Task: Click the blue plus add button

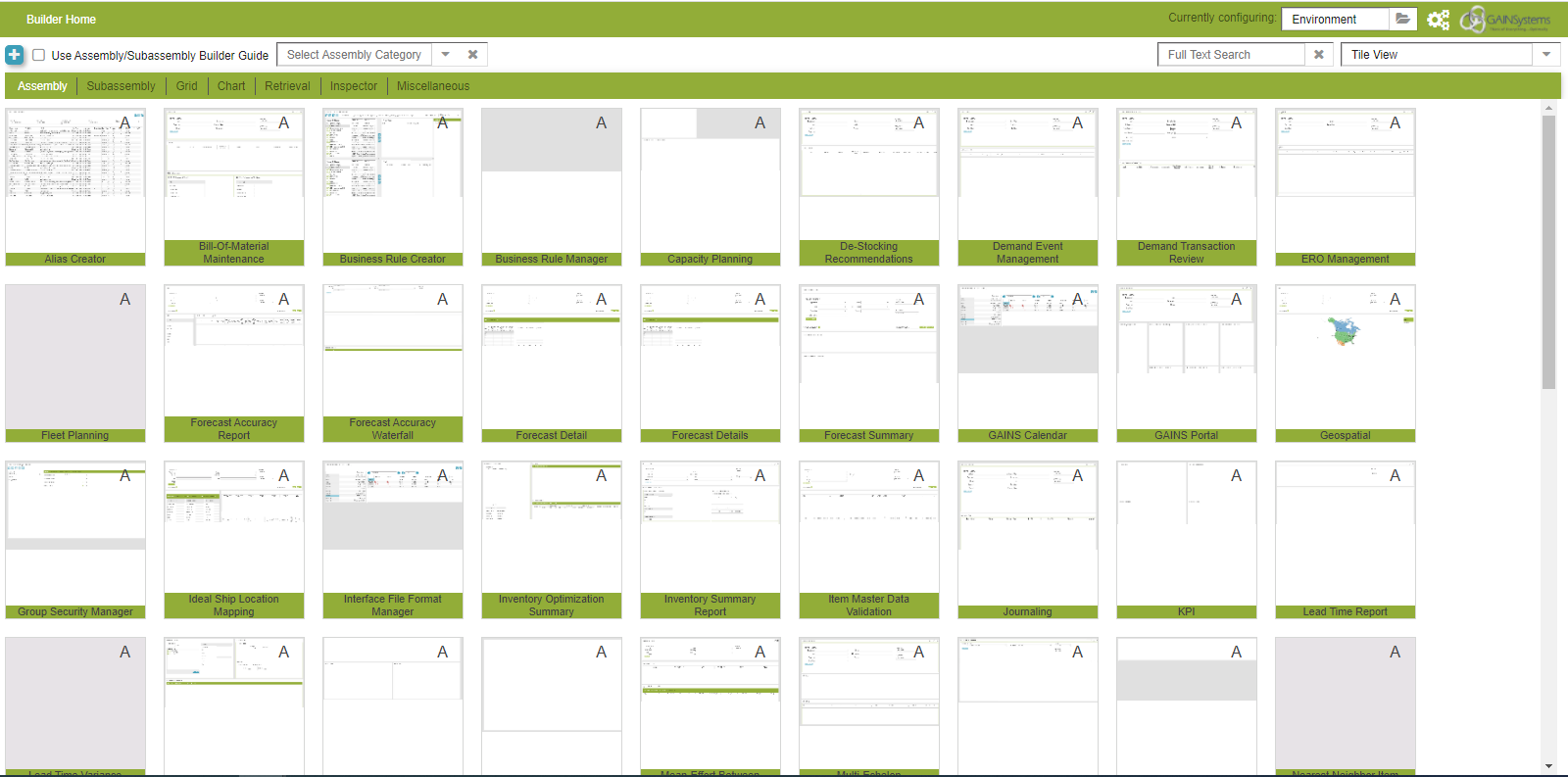Action: (14, 55)
